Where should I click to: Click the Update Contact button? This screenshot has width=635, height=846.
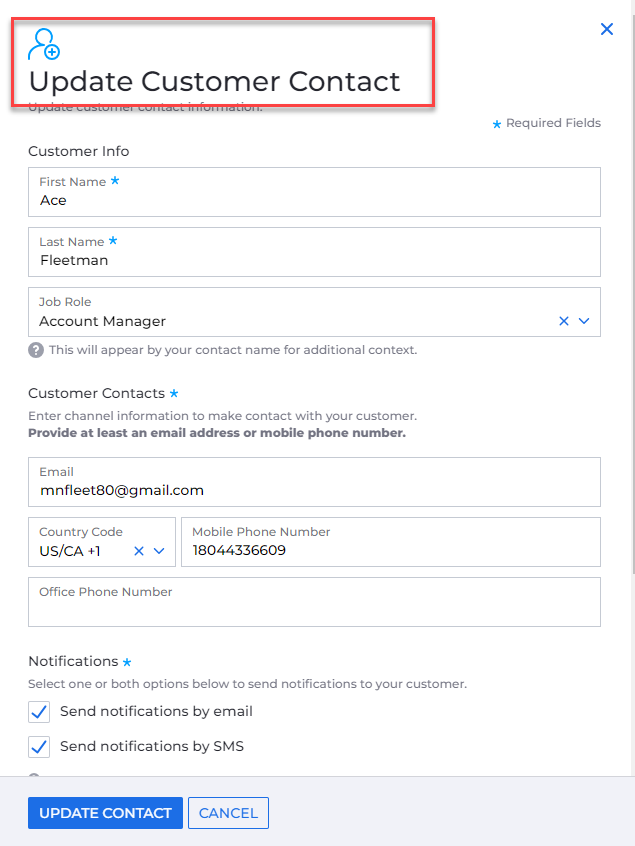point(105,813)
